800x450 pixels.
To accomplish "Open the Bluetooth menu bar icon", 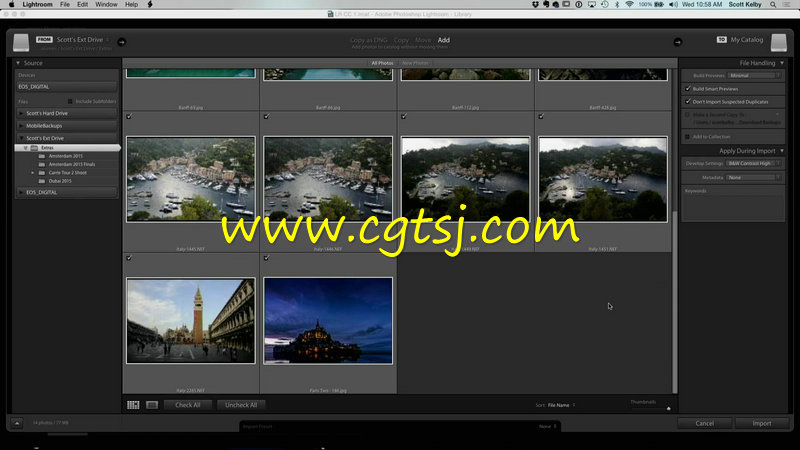I will point(617,4).
